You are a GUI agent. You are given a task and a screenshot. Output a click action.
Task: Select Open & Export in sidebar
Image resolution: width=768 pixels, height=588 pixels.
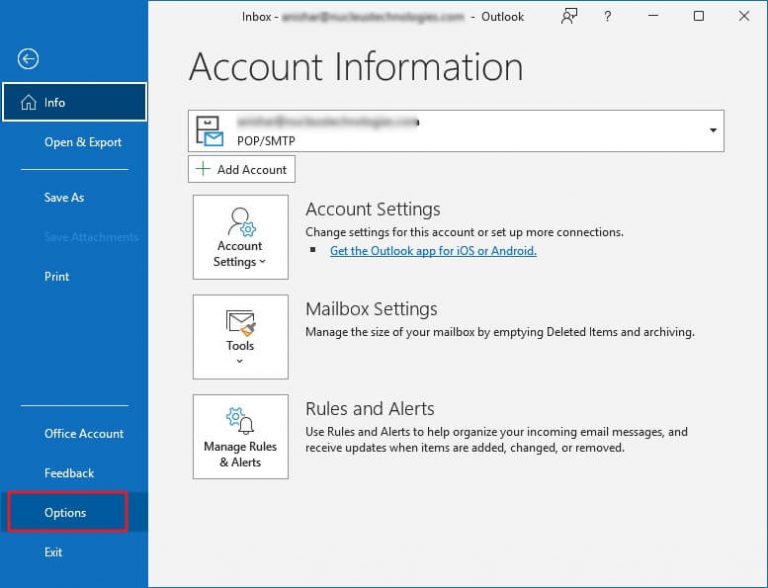click(83, 142)
